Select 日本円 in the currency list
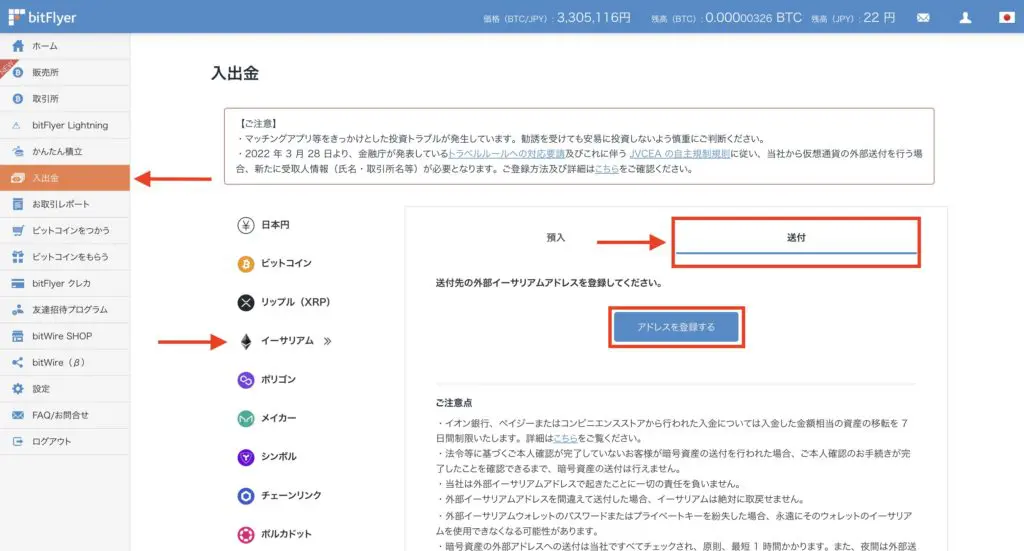Image resolution: width=1024 pixels, height=551 pixels. 275,225
